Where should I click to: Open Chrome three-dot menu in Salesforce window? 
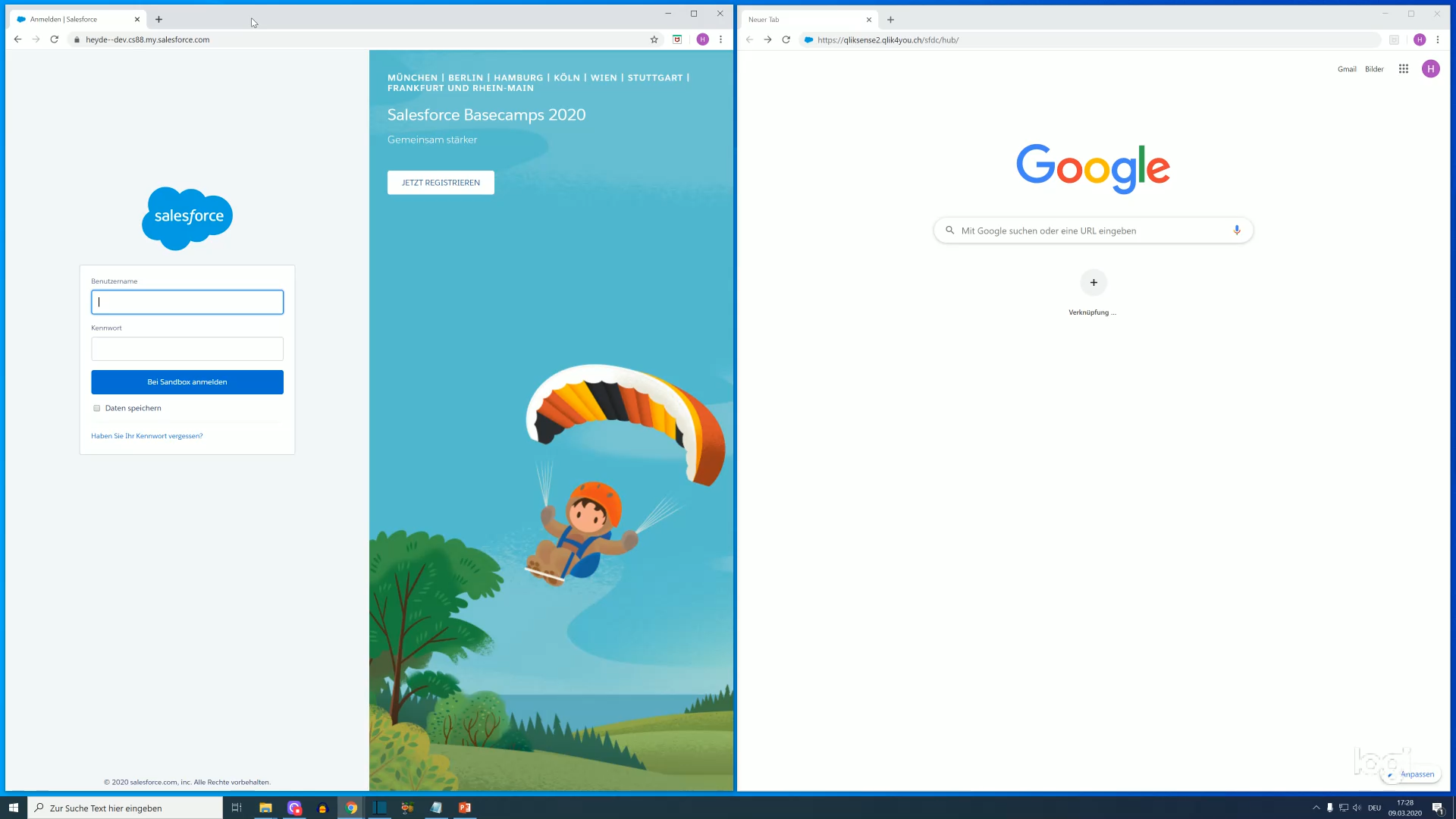[720, 39]
